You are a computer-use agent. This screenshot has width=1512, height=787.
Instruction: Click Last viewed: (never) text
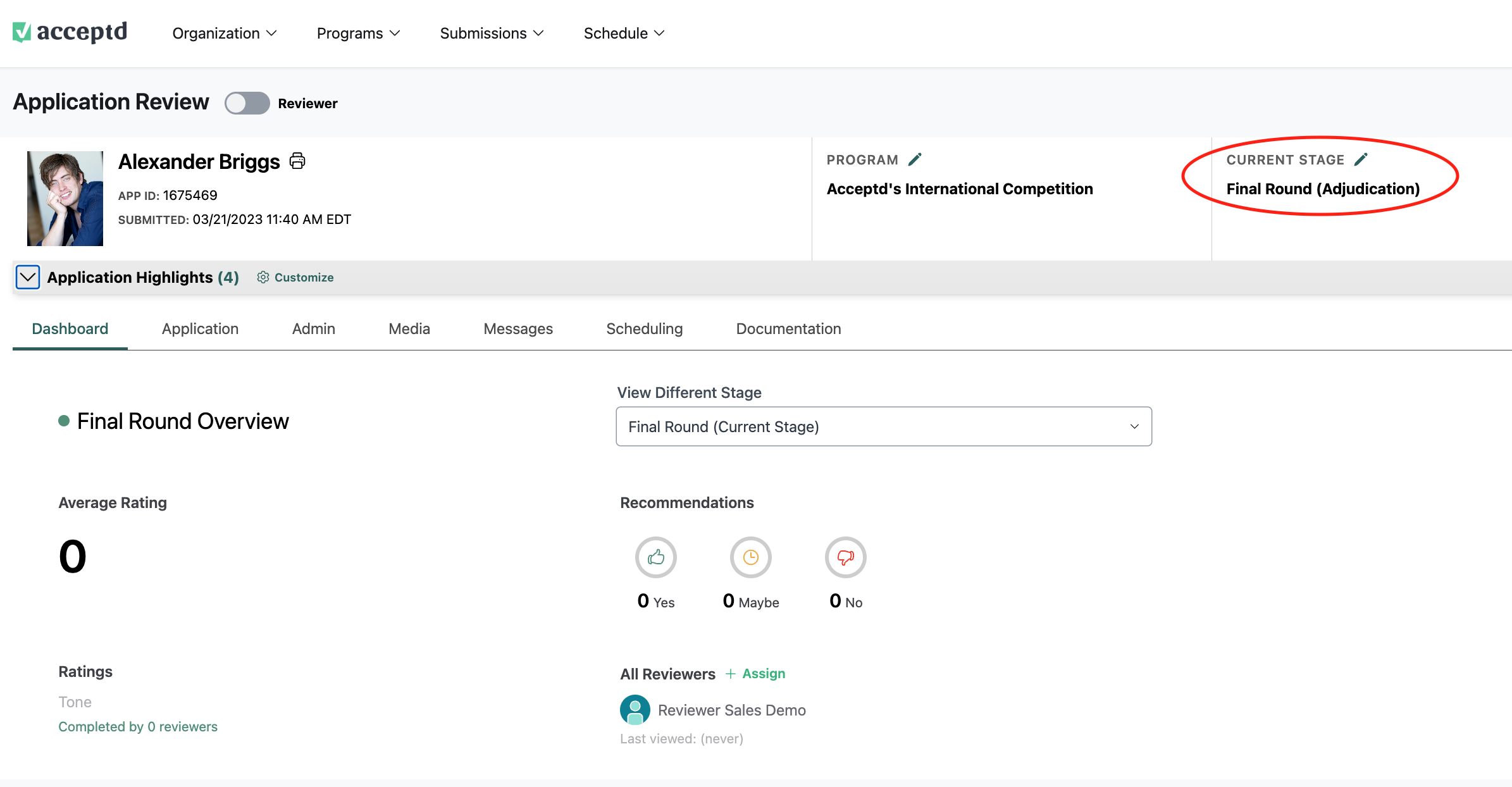click(x=682, y=739)
